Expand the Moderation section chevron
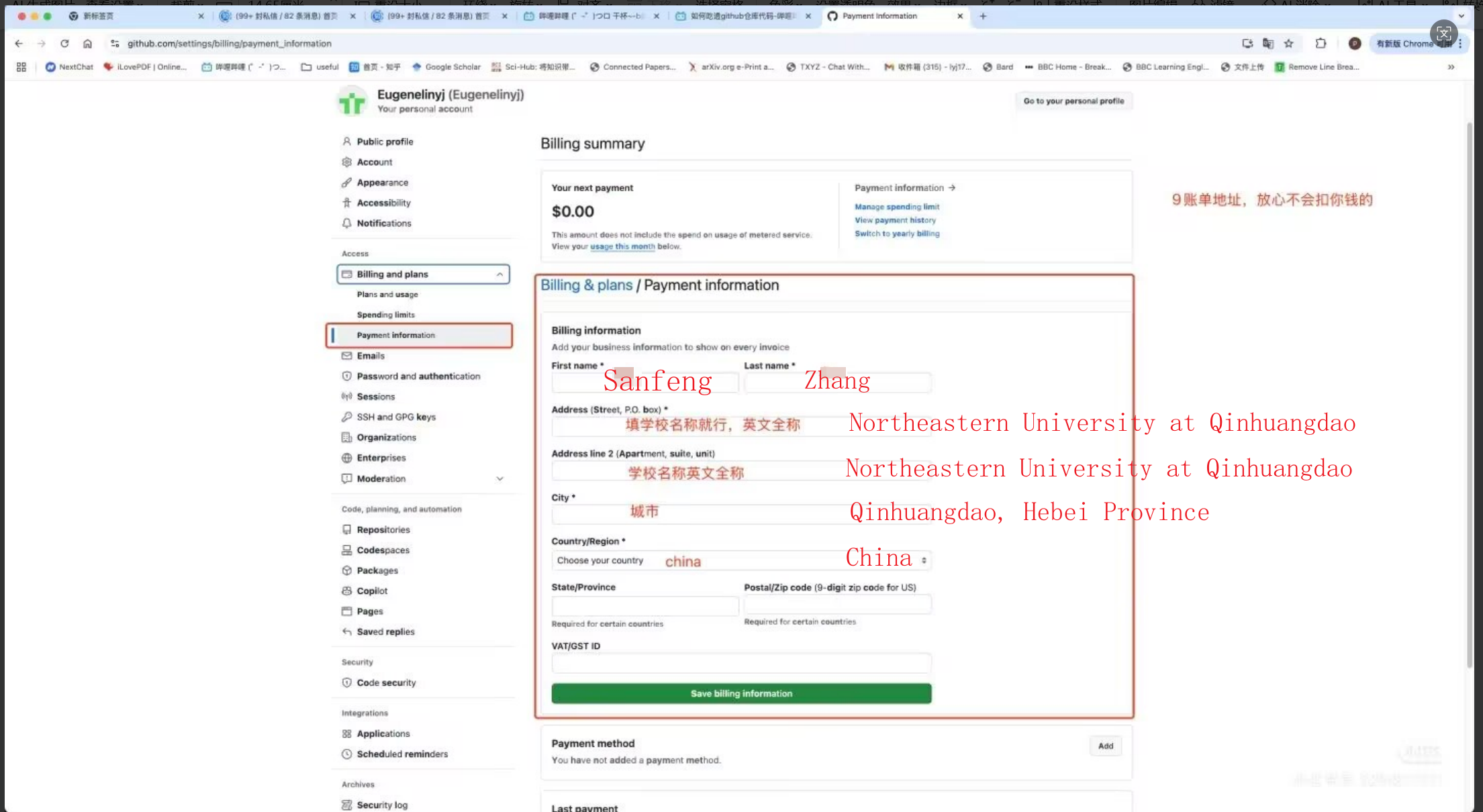 click(x=499, y=478)
